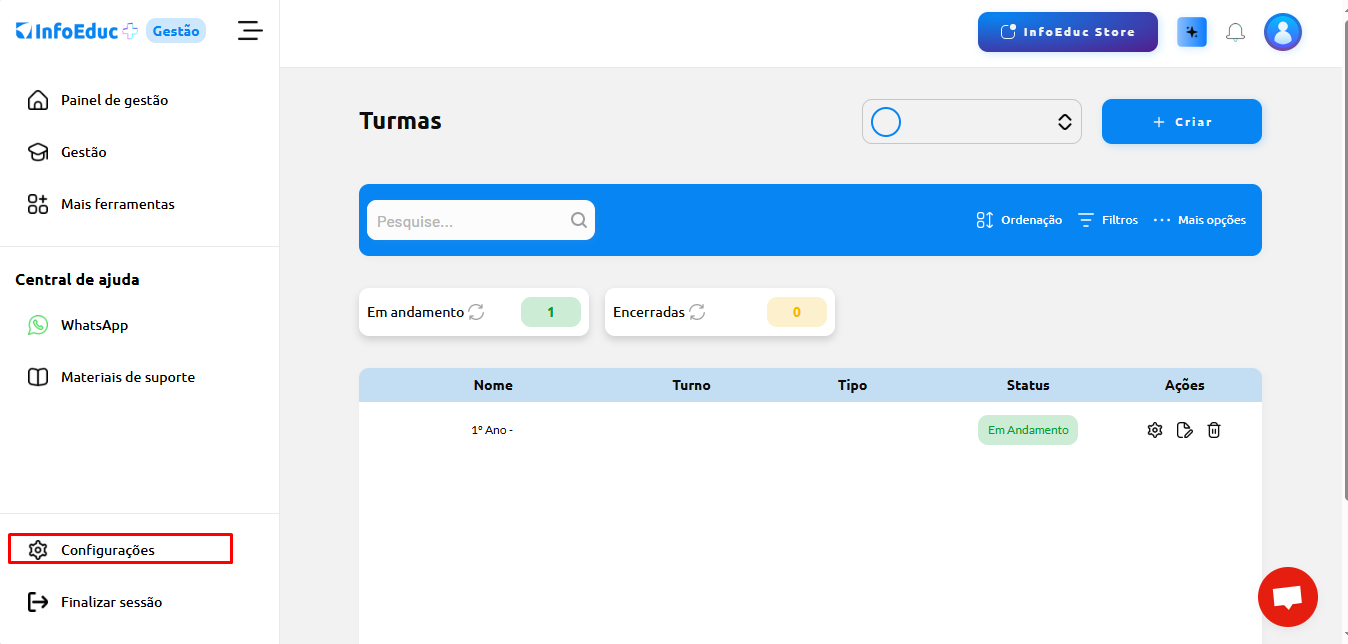Screen dimensions: 1348x644
Task: Click the green count badge showing 1
Action: 551,312
